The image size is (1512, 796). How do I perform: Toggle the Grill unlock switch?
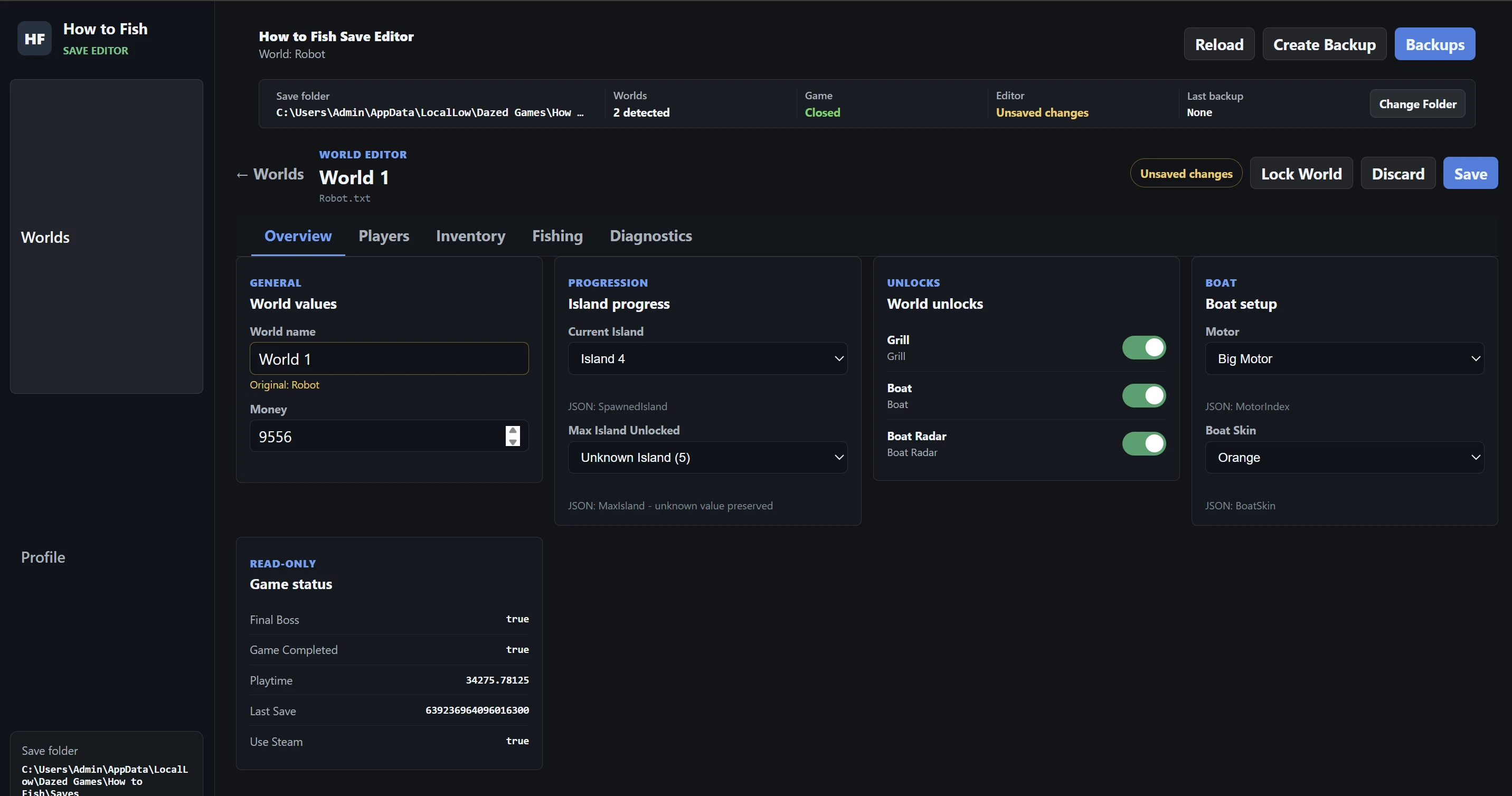coord(1144,347)
